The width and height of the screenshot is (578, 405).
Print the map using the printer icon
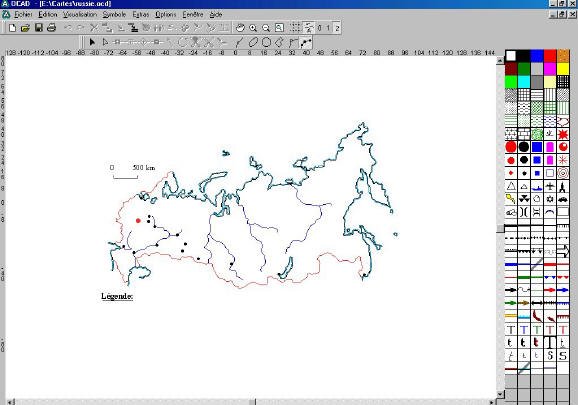(x=52, y=28)
